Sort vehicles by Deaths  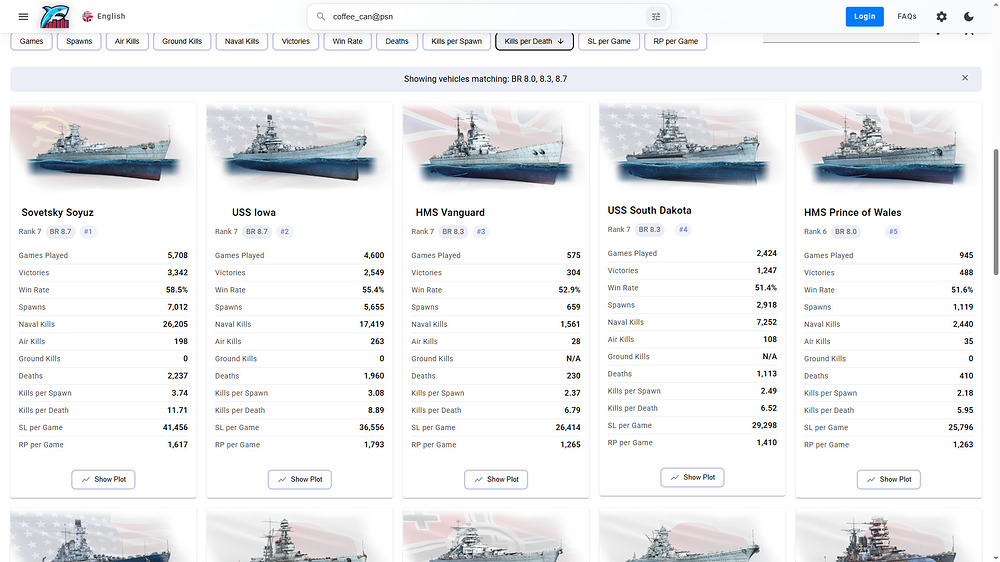pyautogui.click(x=397, y=41)
